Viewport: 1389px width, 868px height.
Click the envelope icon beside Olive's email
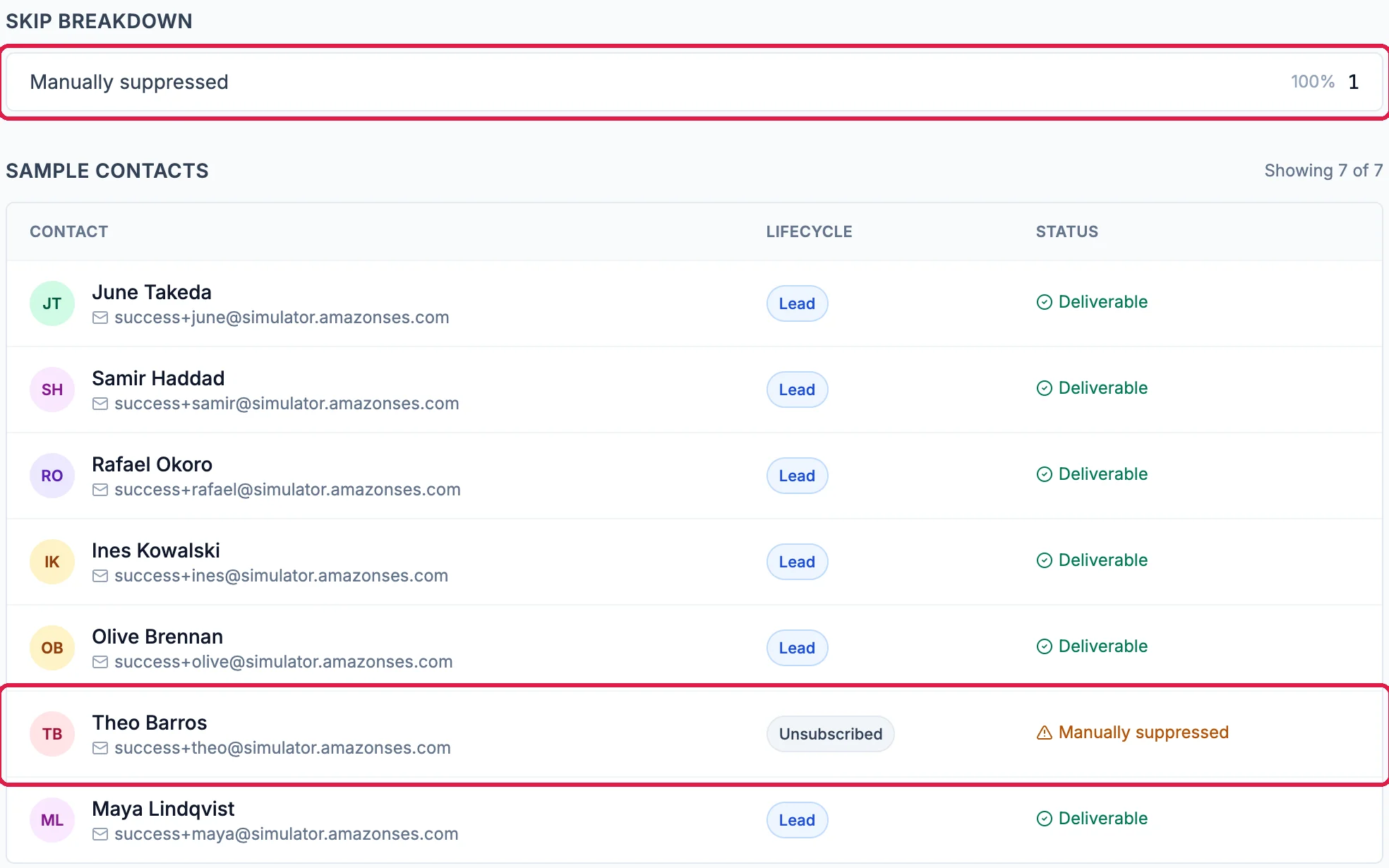(100, 662)
